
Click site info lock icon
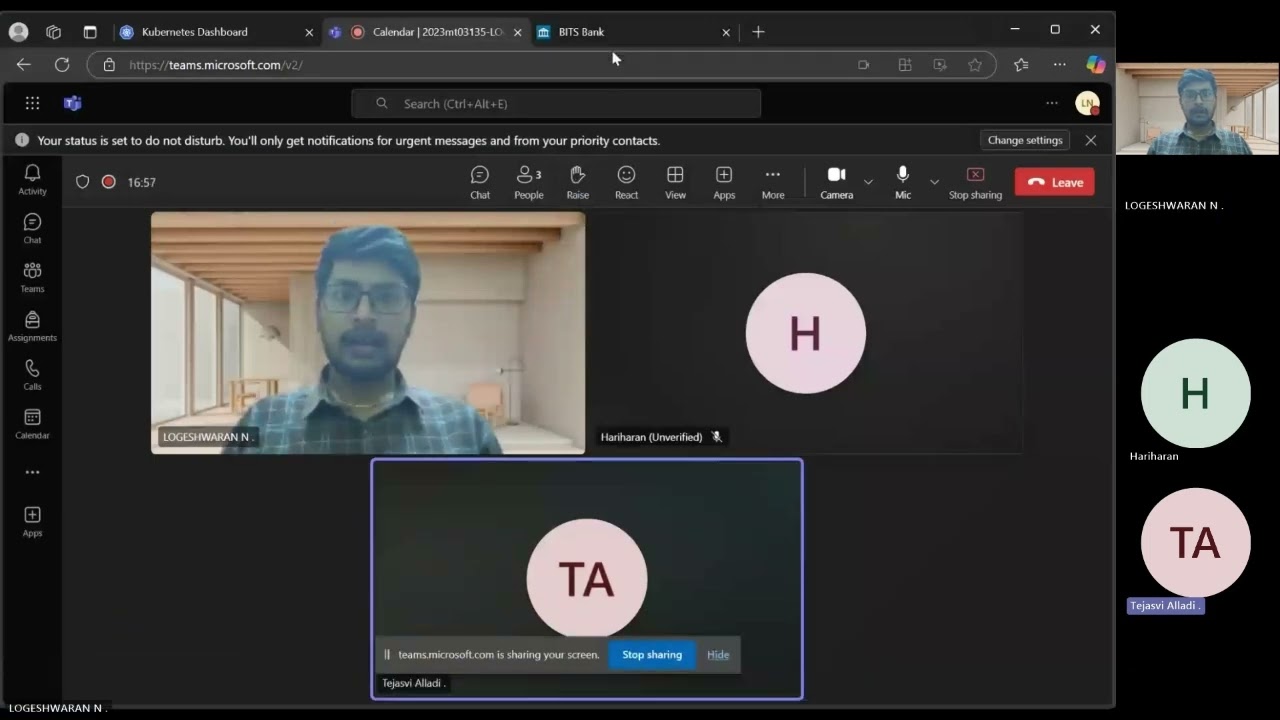point(109,65)
